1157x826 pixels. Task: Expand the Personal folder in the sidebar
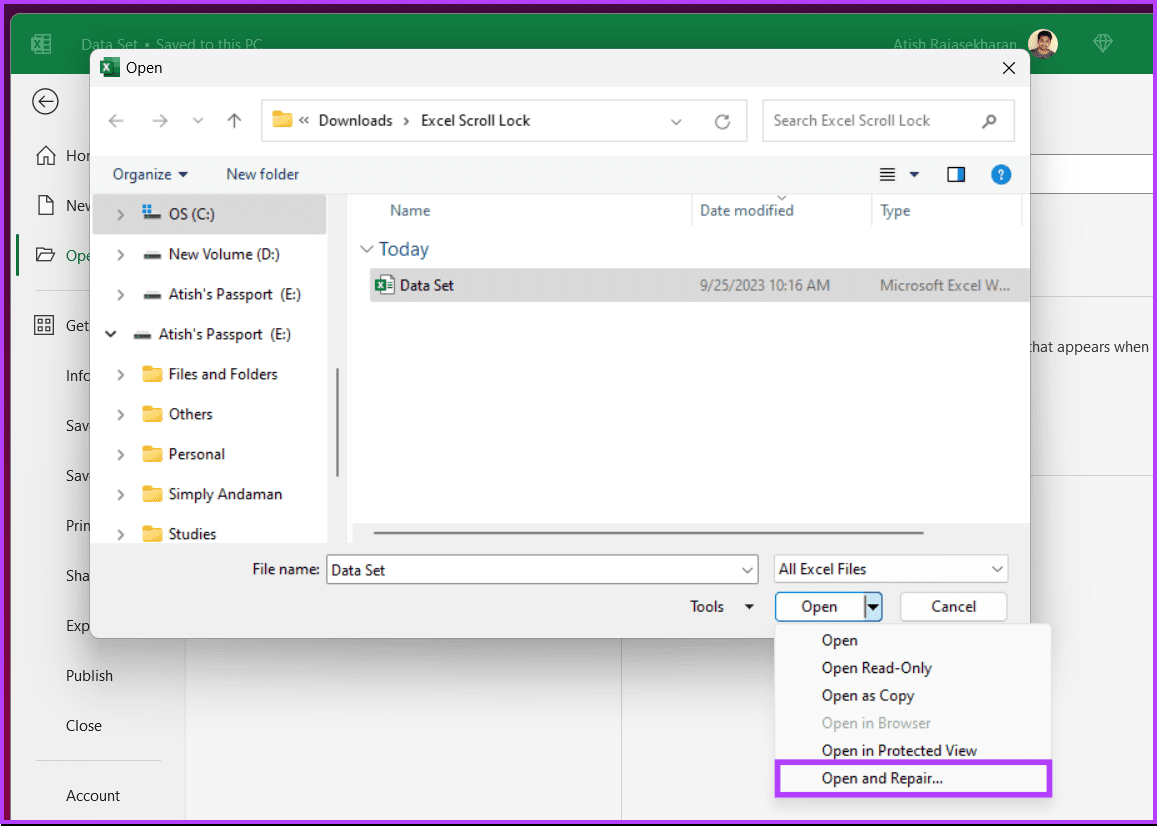click(119, 453)
